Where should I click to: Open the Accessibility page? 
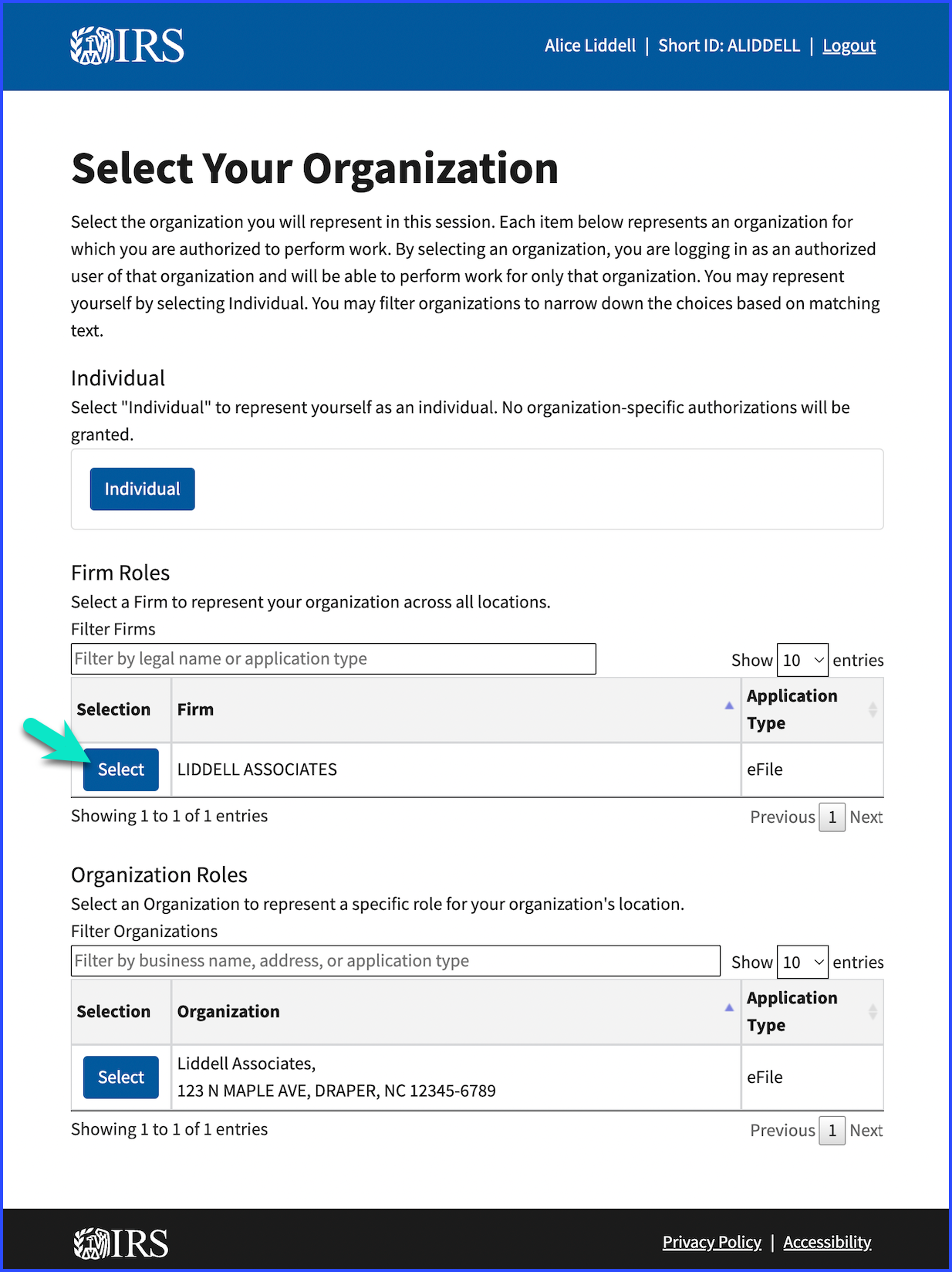(827, 1242)
